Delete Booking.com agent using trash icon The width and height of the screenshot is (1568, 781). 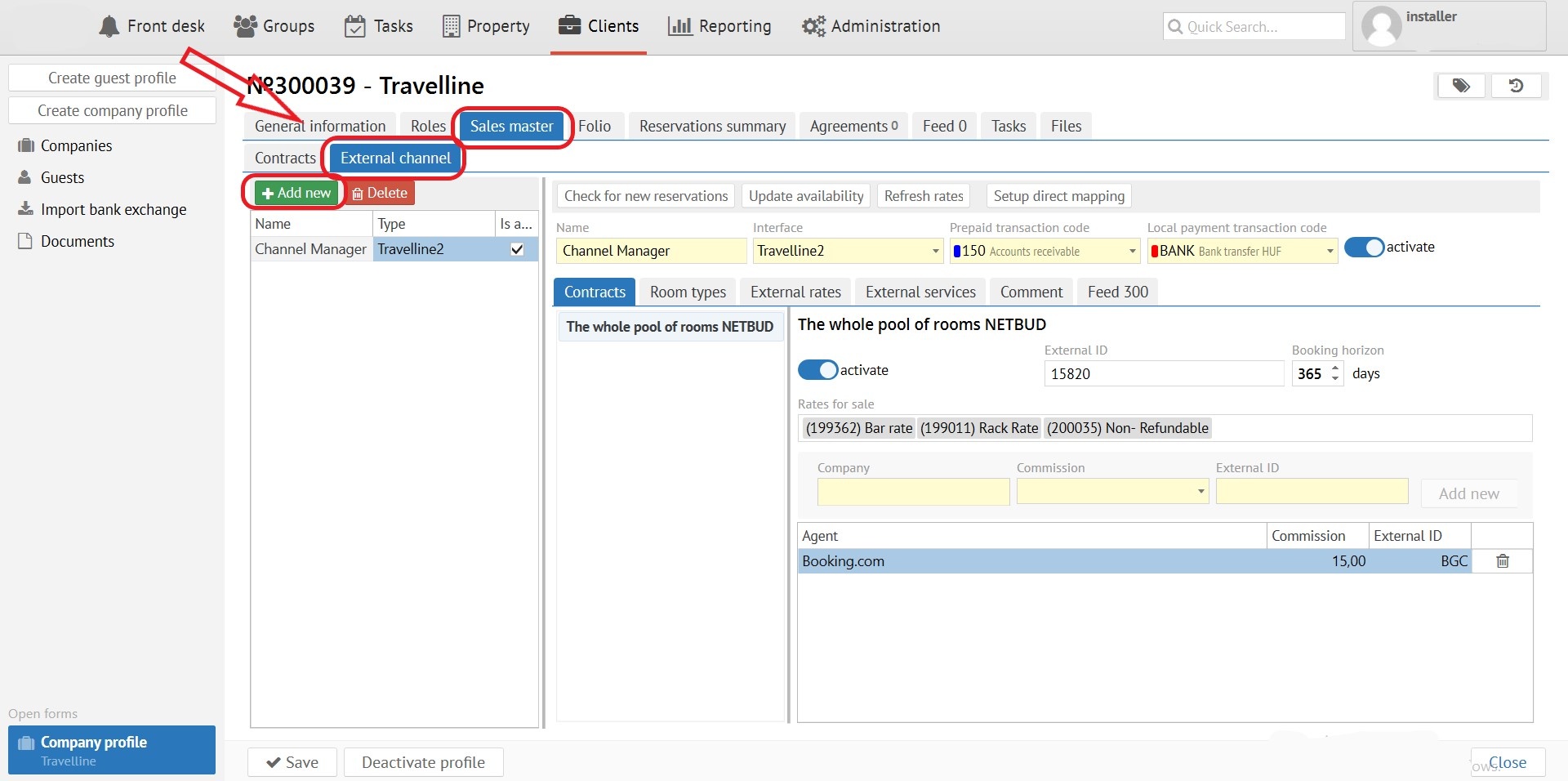click(1502, 561)
